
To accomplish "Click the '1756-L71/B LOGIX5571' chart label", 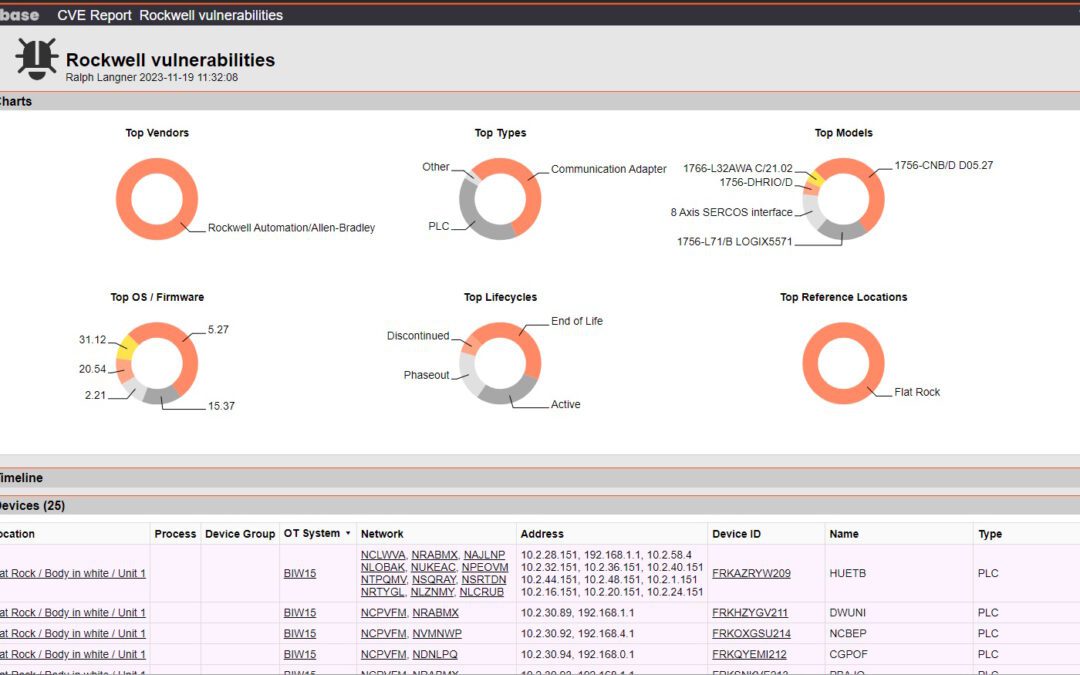I will 735,242.
